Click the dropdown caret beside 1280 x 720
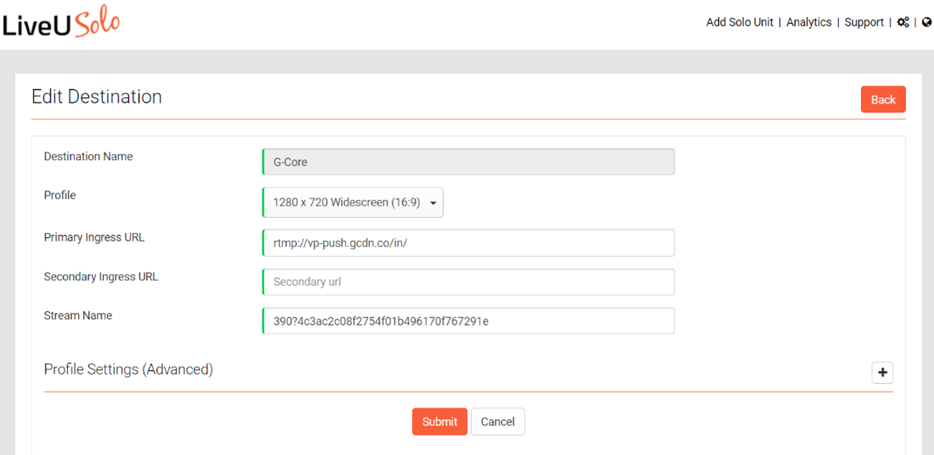 (x=433, y=203)
